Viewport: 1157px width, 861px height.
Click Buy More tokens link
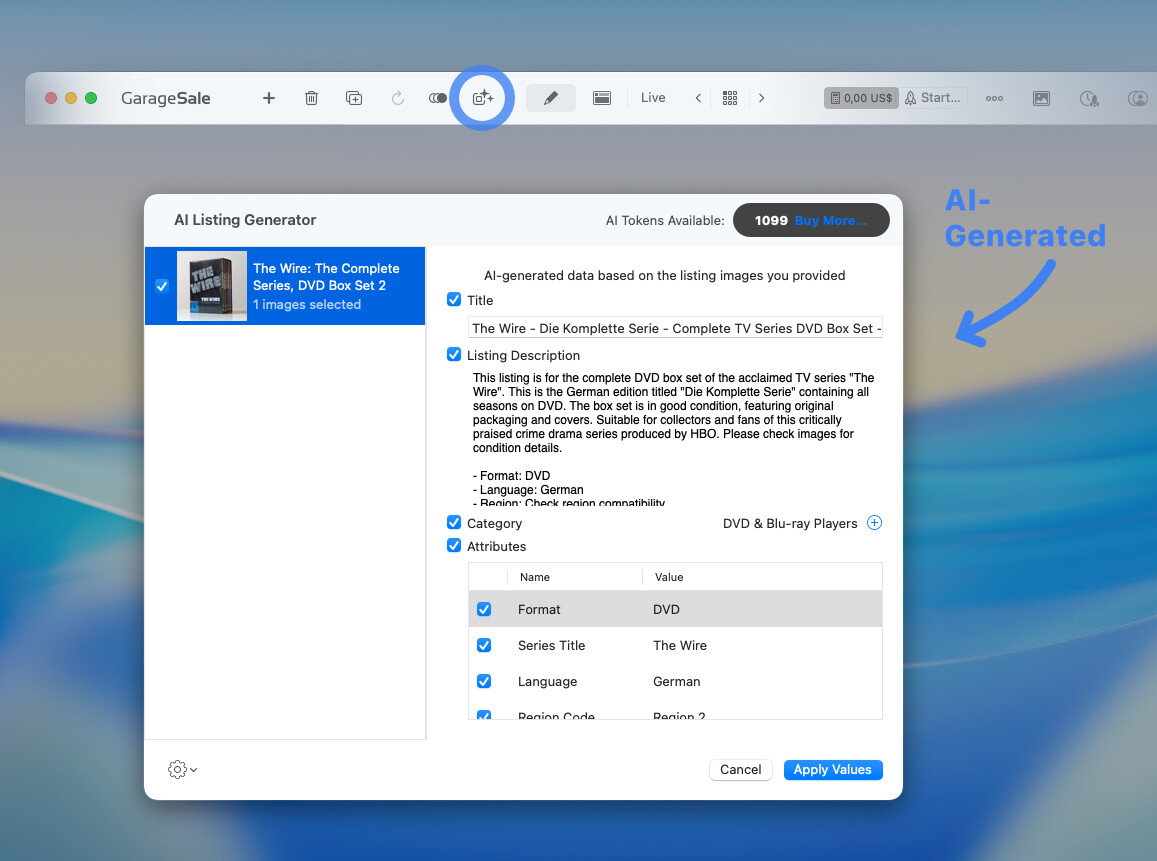(x=830, y=221)
